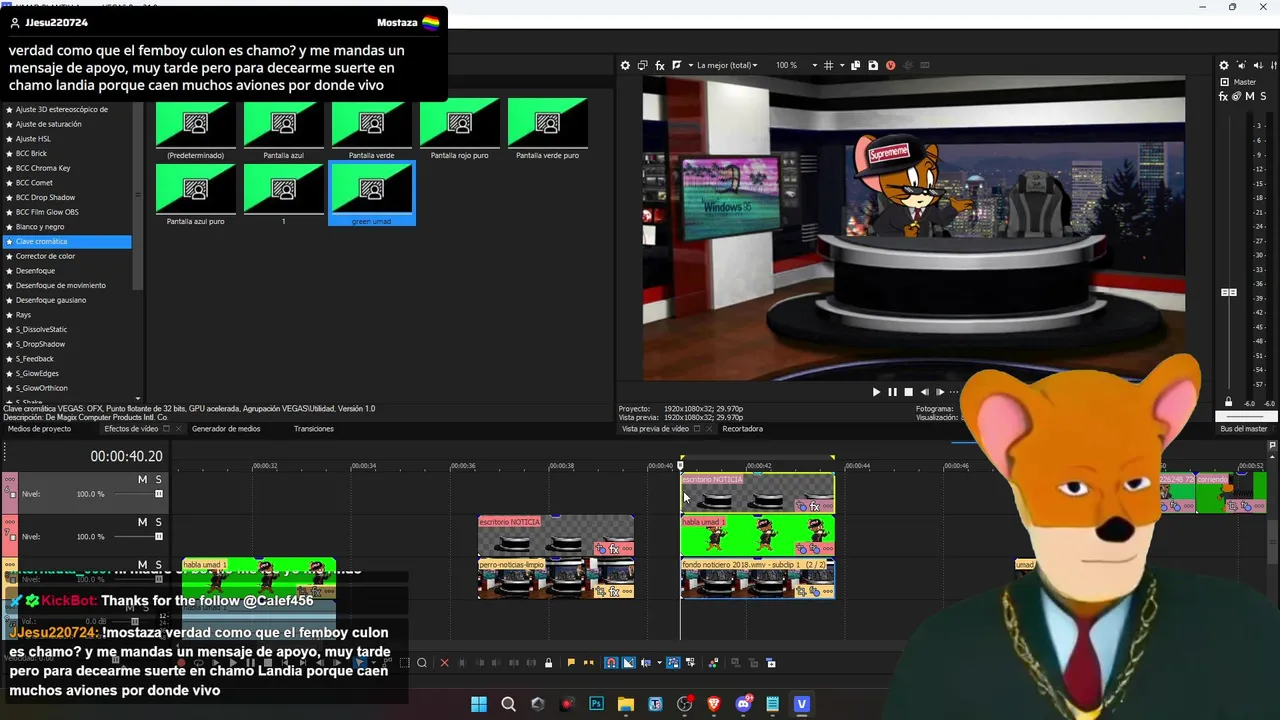Viewport: 1280px width, 720px height.
Task: Toggle grid overlays icon in preview
Action: [x=828, y=65]
